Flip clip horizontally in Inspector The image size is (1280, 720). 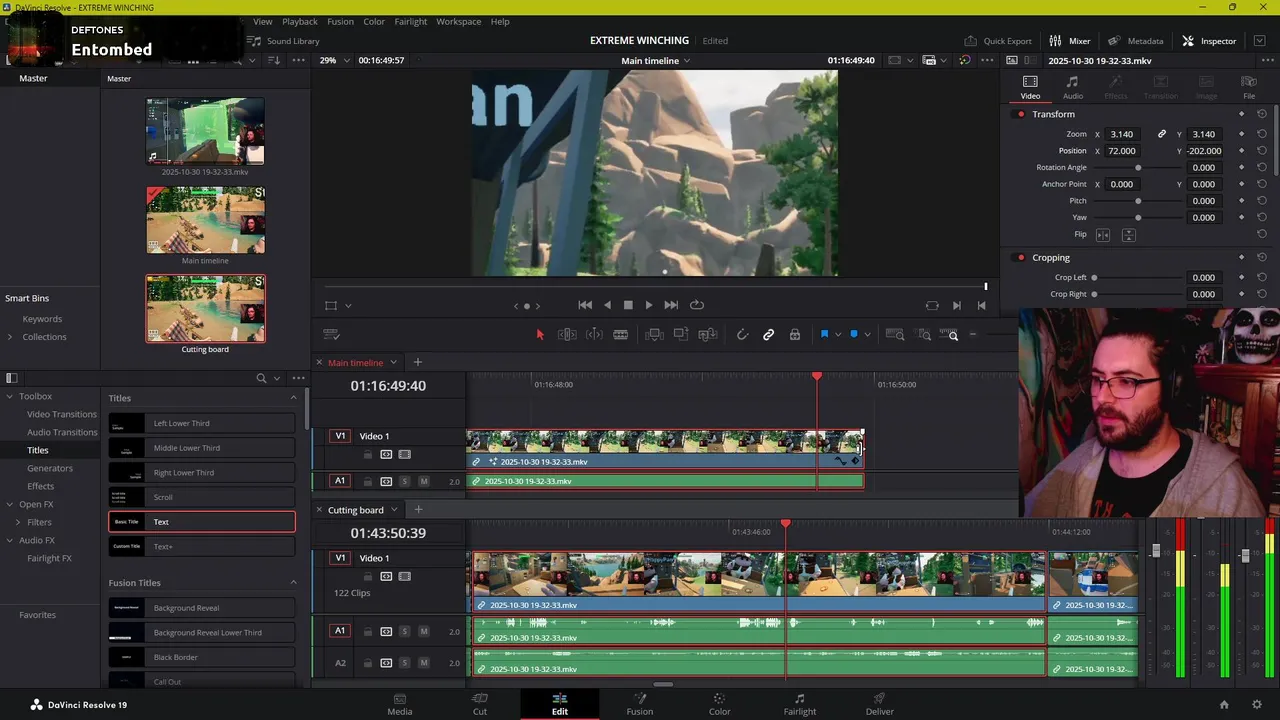1103,235
